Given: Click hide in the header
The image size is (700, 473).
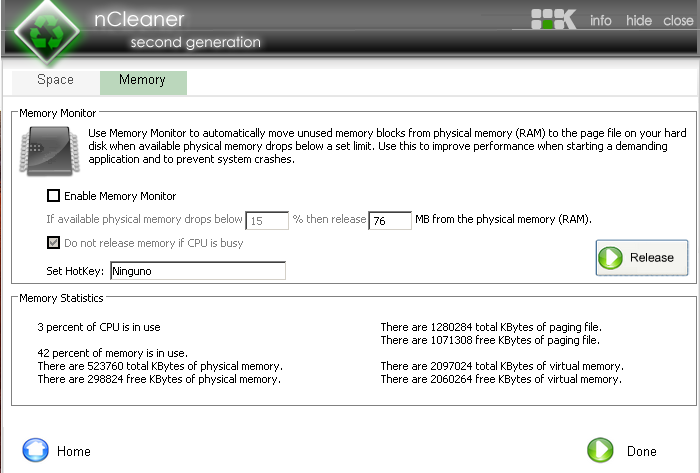Looking at the screenshot, I should (x=638, y=21).
